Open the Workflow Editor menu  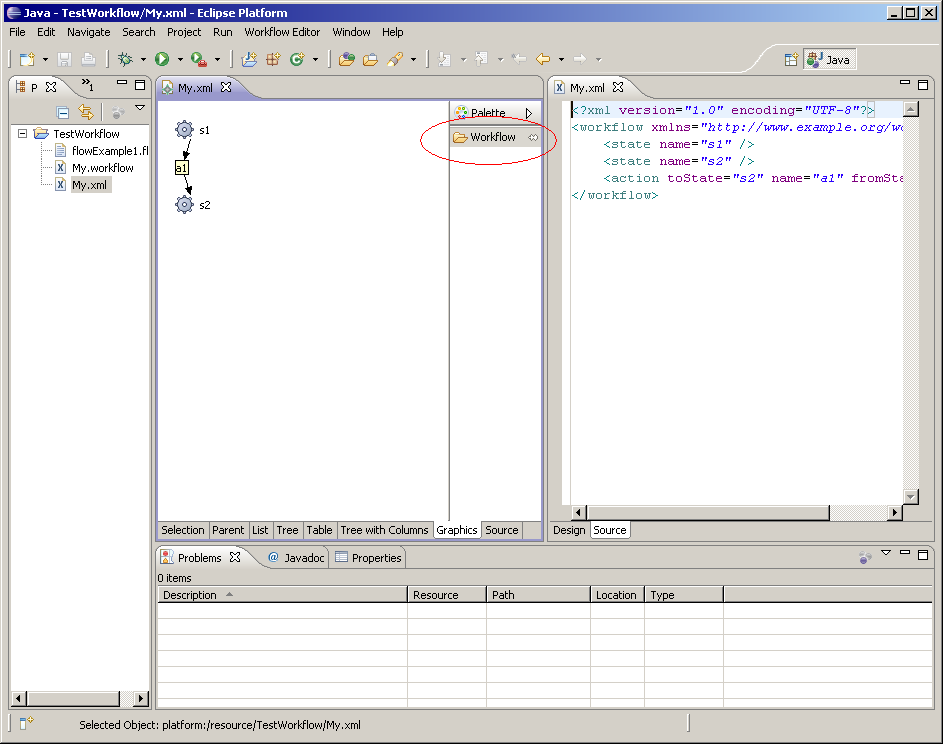click(282, 32)
